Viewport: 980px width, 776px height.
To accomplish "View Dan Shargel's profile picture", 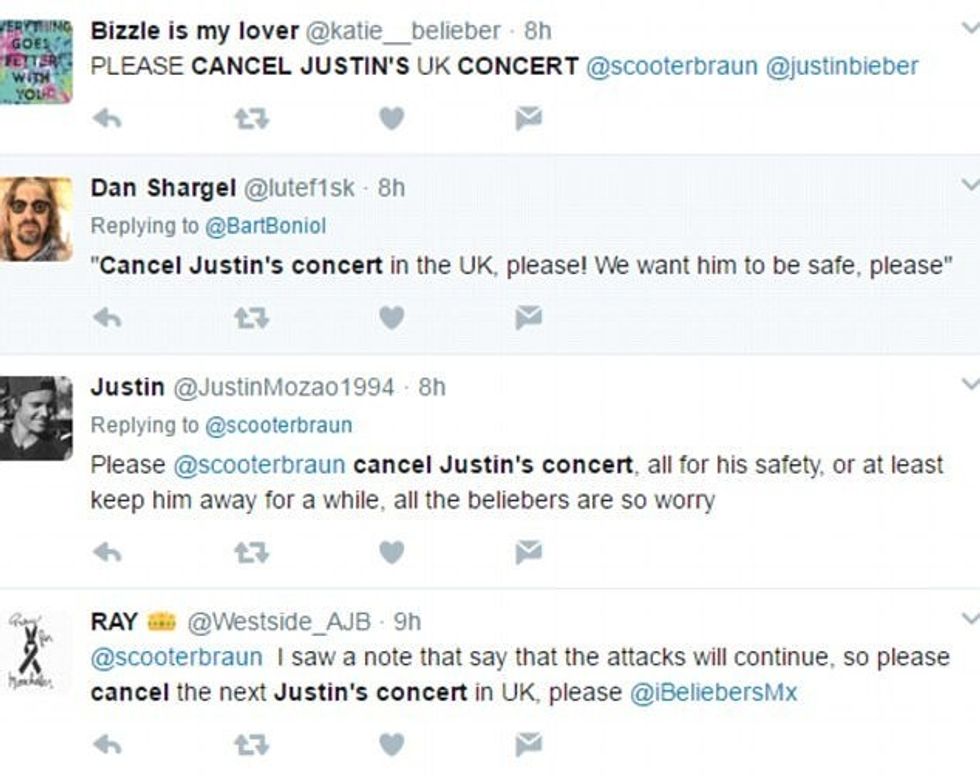I will 36,219.
